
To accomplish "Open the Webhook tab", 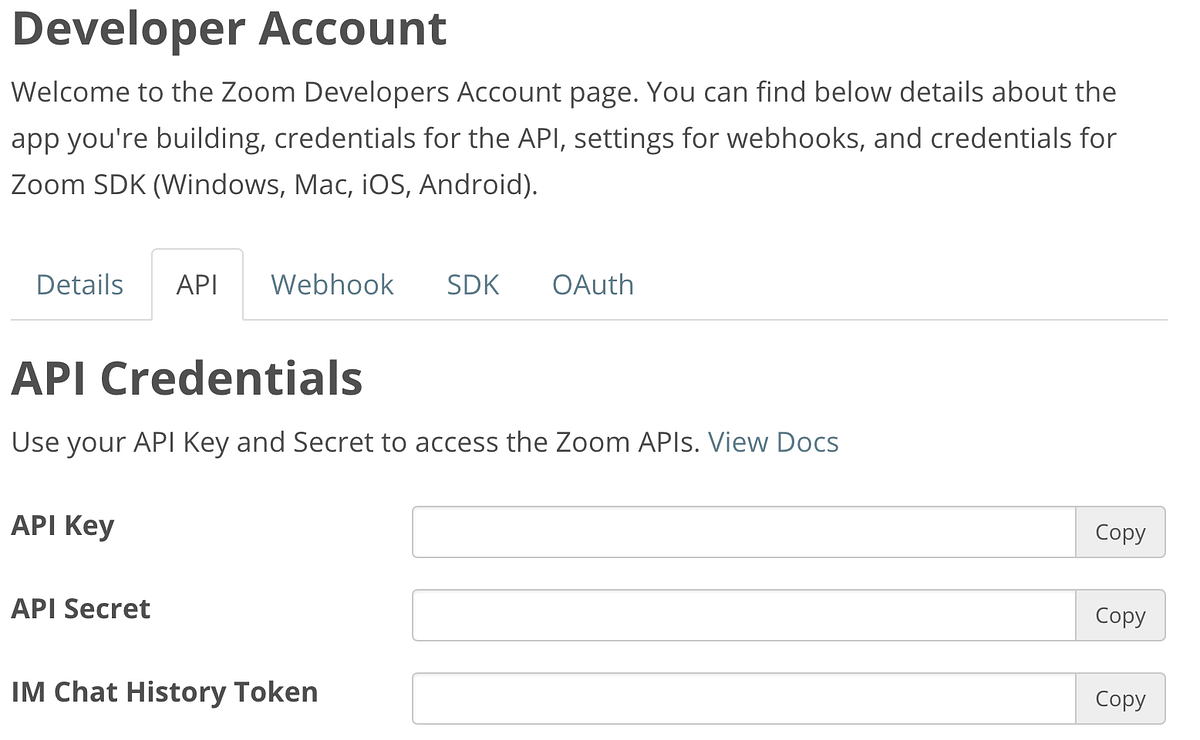I will [x=331, y=284].
